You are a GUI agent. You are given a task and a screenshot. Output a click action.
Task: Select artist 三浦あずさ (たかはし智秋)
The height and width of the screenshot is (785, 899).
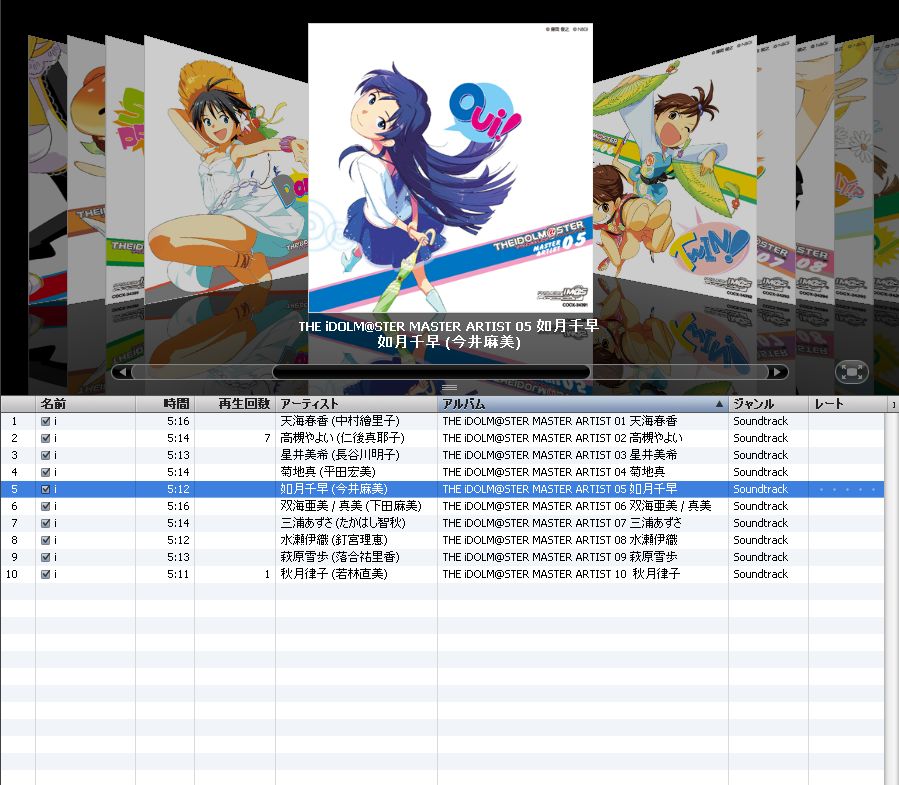click(343, 523)
